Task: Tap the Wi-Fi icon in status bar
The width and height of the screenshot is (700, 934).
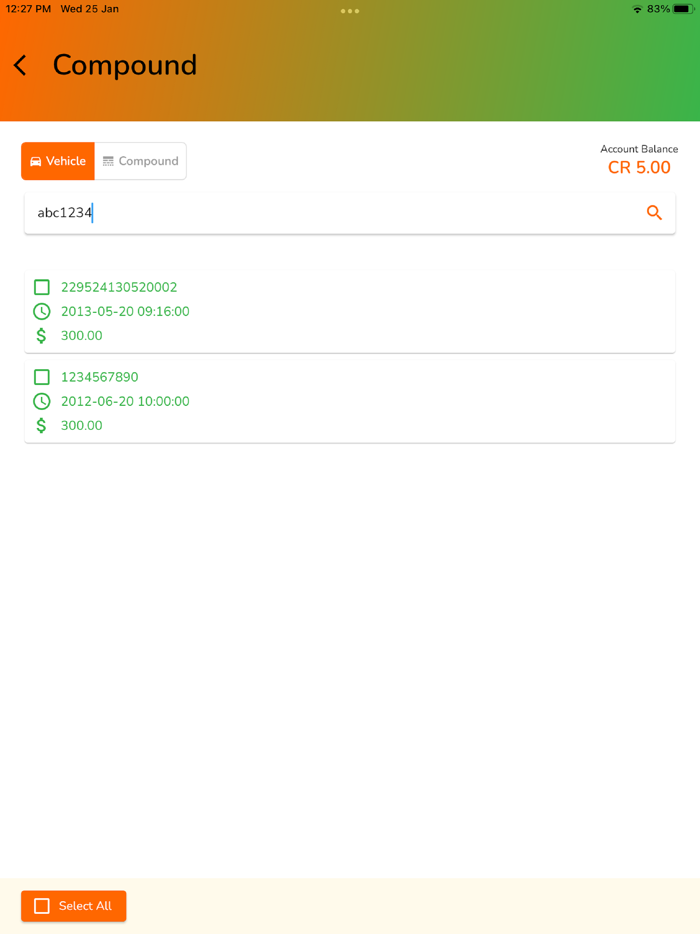Action: (x=637, y=9)
